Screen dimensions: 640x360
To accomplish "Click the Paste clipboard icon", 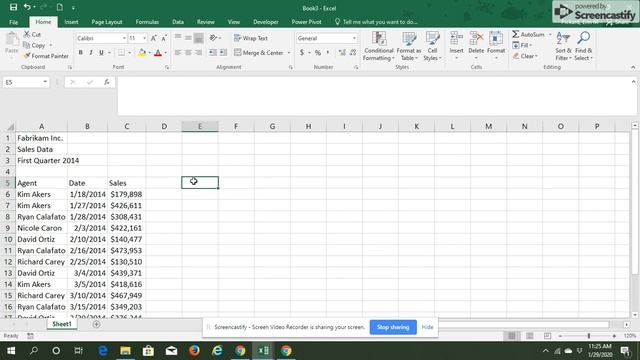I will (11, 40).
